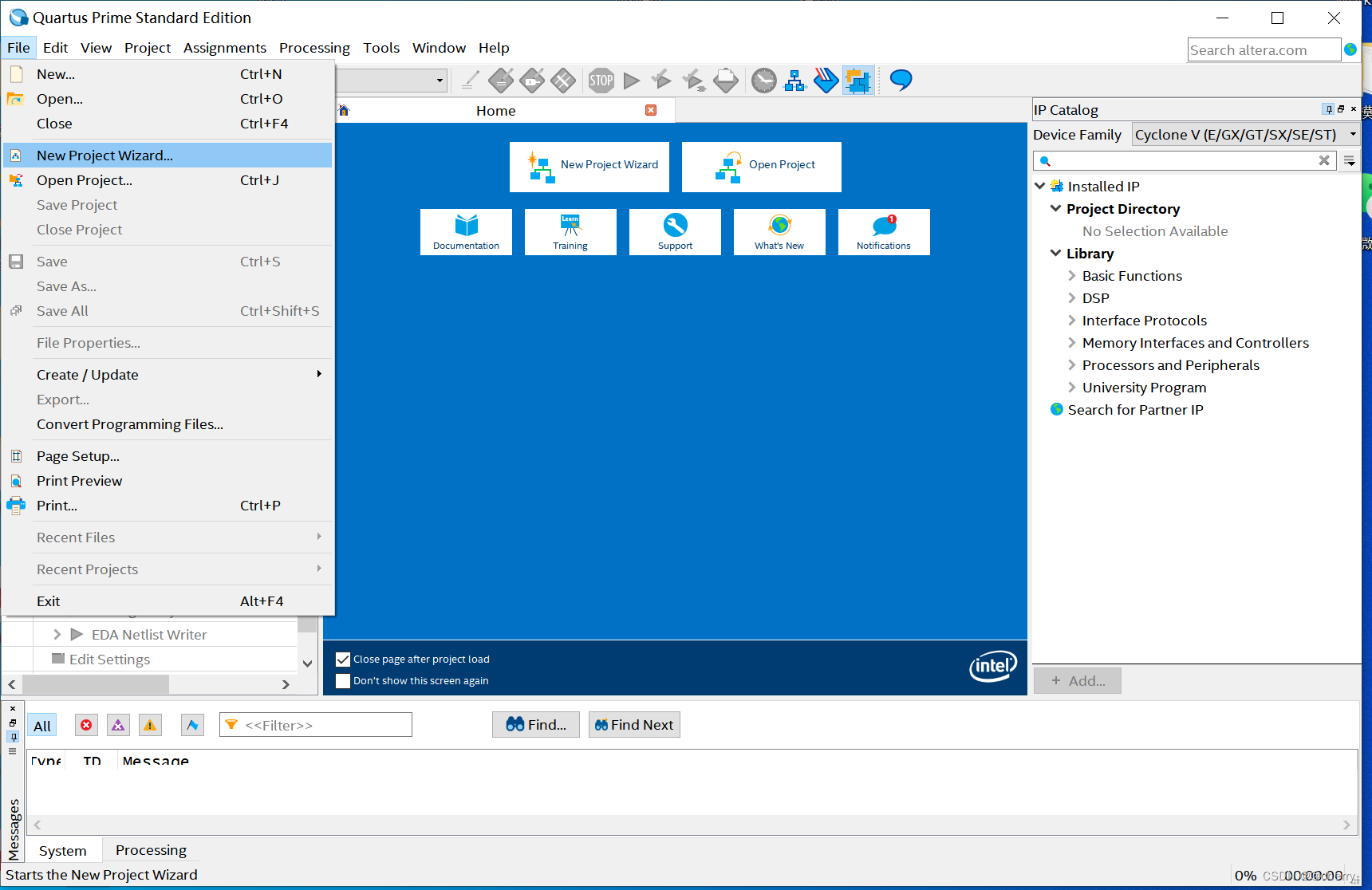The width and height of the screenshot is (1372, 890).
Task: Click the New Project Wizard home button
Action: [589, 167]
